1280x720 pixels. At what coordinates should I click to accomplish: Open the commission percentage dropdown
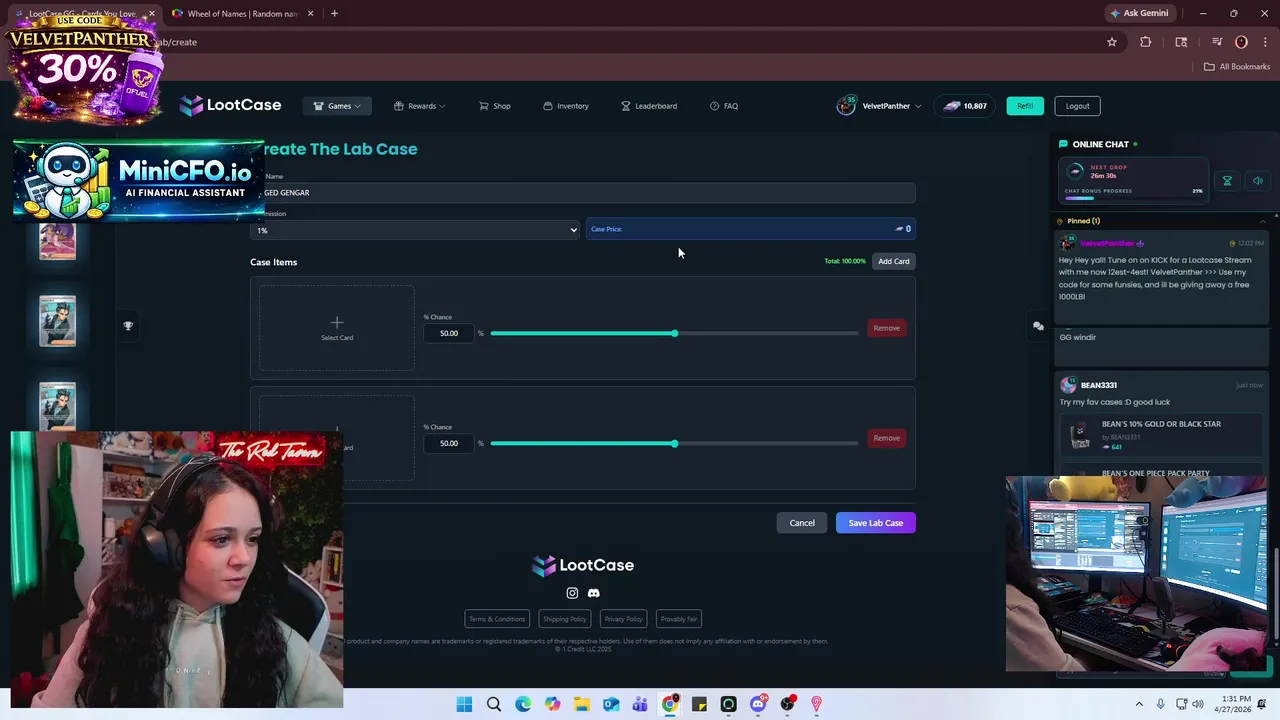coord(415,230)
